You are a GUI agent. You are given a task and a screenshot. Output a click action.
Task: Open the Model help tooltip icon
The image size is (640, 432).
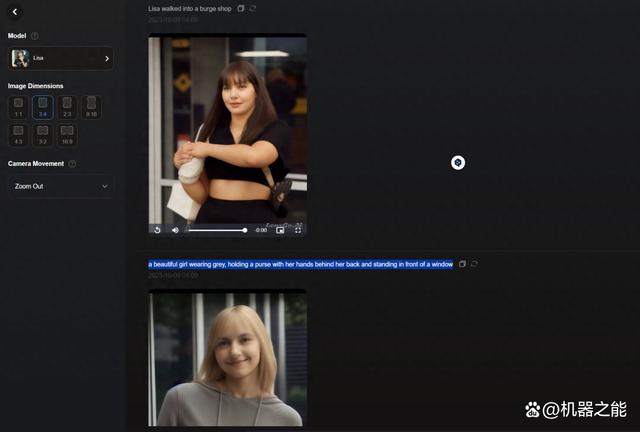(x=35, y=36)
